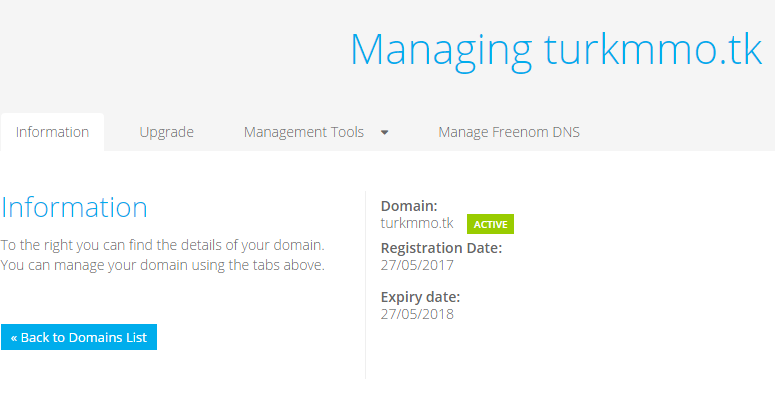
Task: Select the expiry date 27/05/2018
Action: (x=417, y=314)
